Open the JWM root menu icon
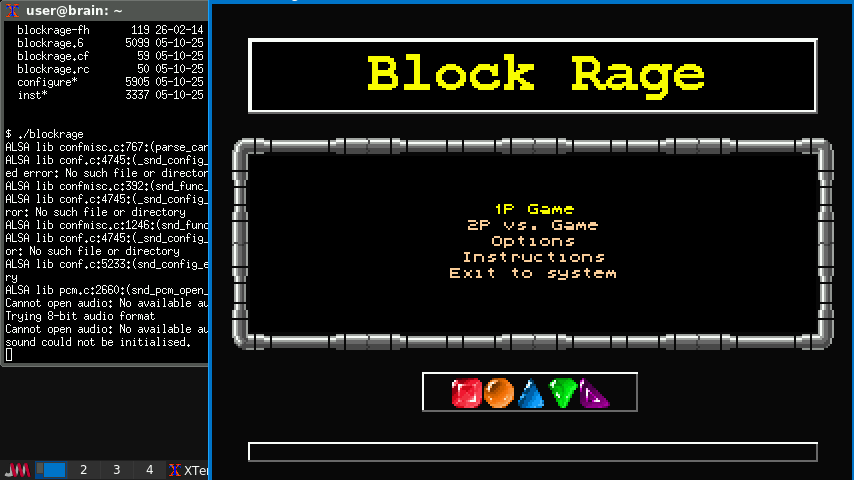Image resolution: width=854 pixels, height=480 pixels. [x=17, y=470]
